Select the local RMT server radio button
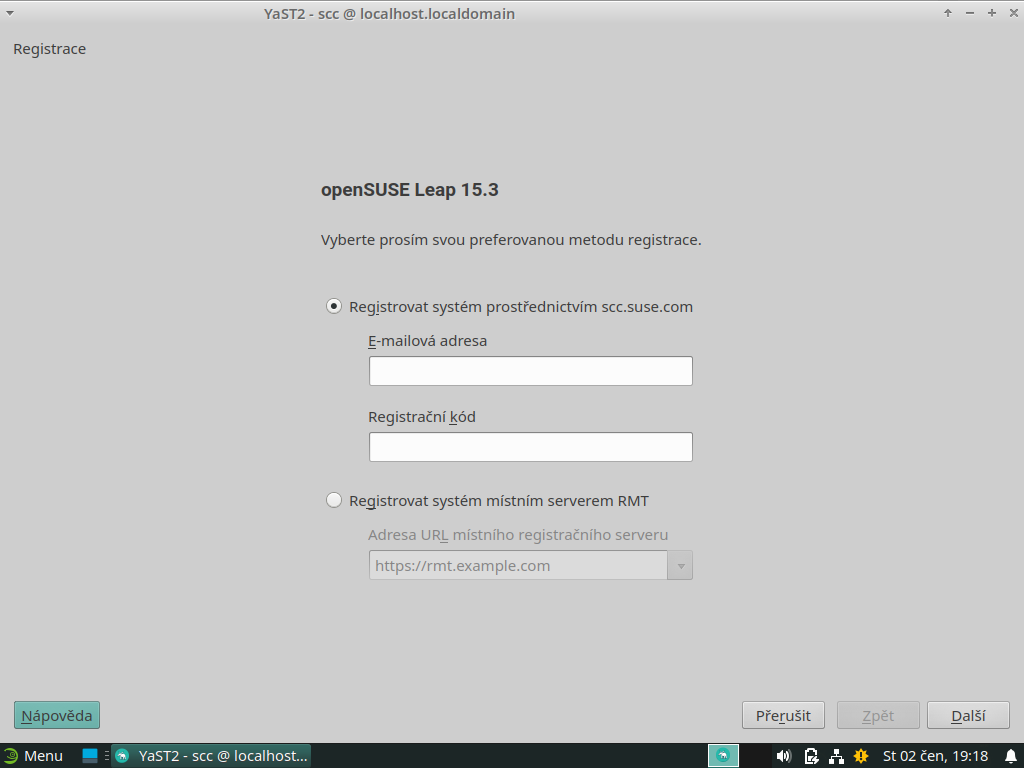 click(x=334, y=500)
